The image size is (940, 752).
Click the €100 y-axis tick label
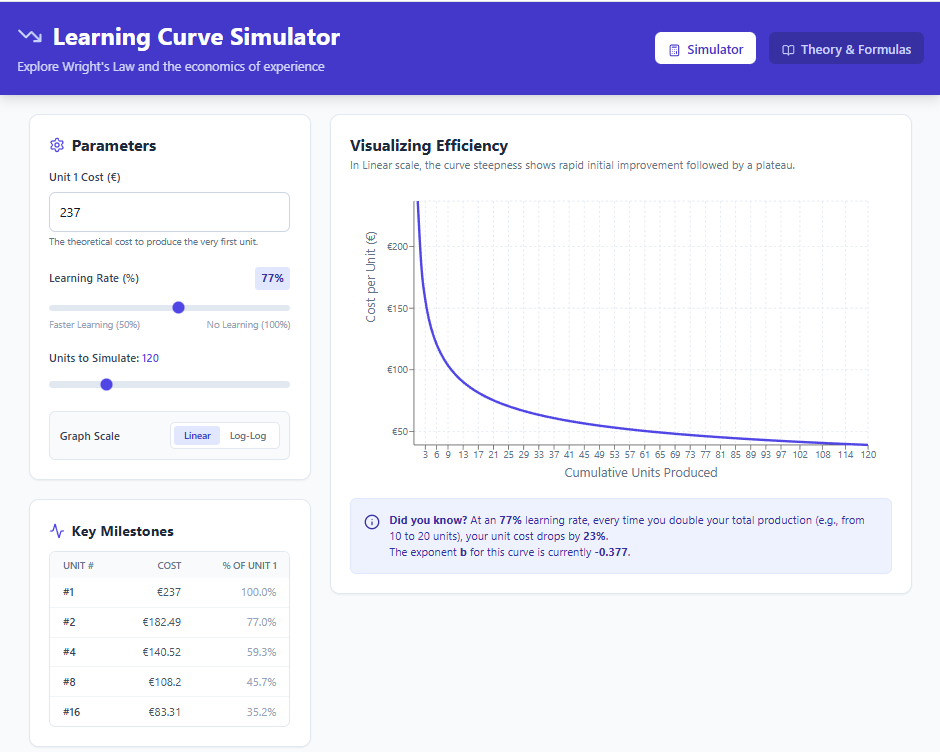(x=397, y=369)
